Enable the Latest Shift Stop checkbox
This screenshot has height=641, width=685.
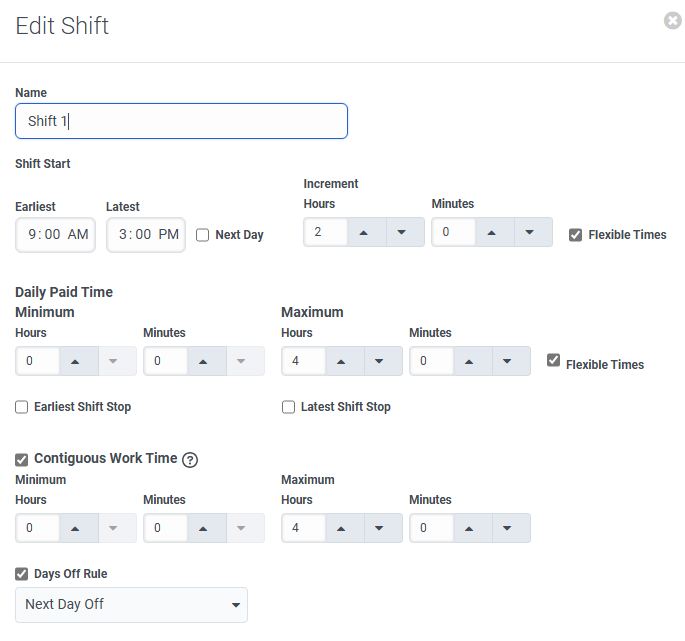289,407
